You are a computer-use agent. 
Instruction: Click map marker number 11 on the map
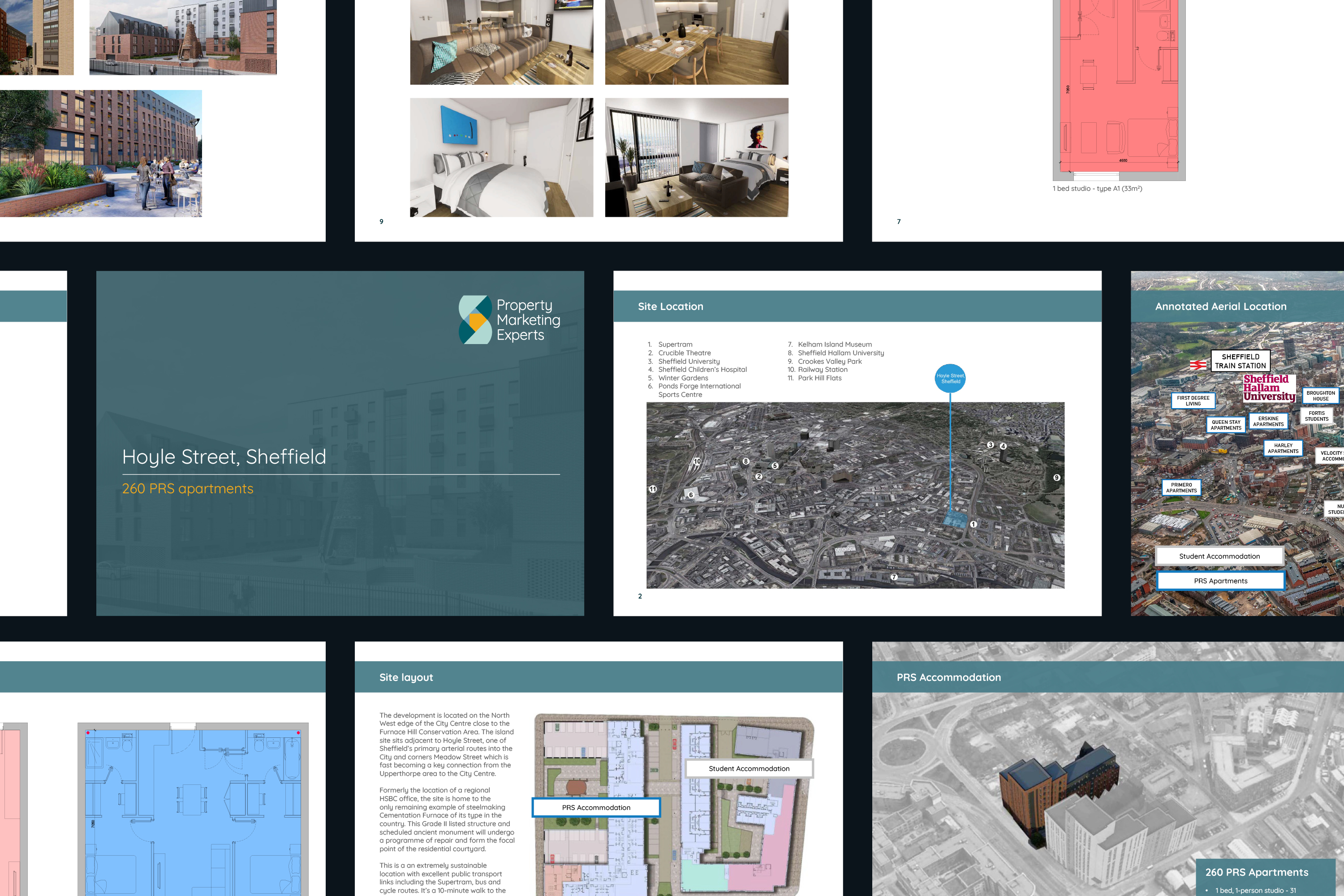pyautogui.click(x=653, y=489)
